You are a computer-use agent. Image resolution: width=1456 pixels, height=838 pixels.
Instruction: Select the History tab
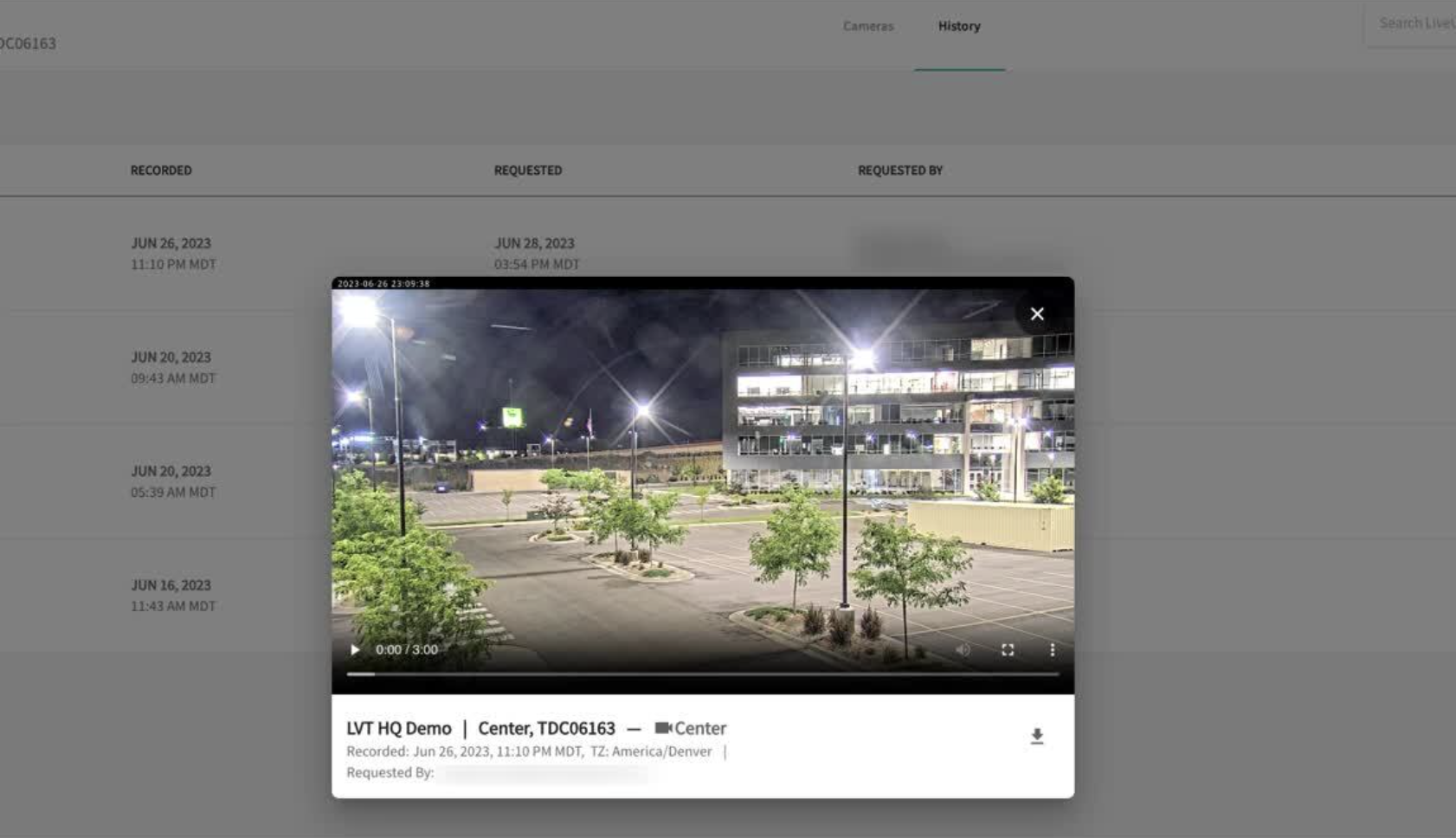959,26
